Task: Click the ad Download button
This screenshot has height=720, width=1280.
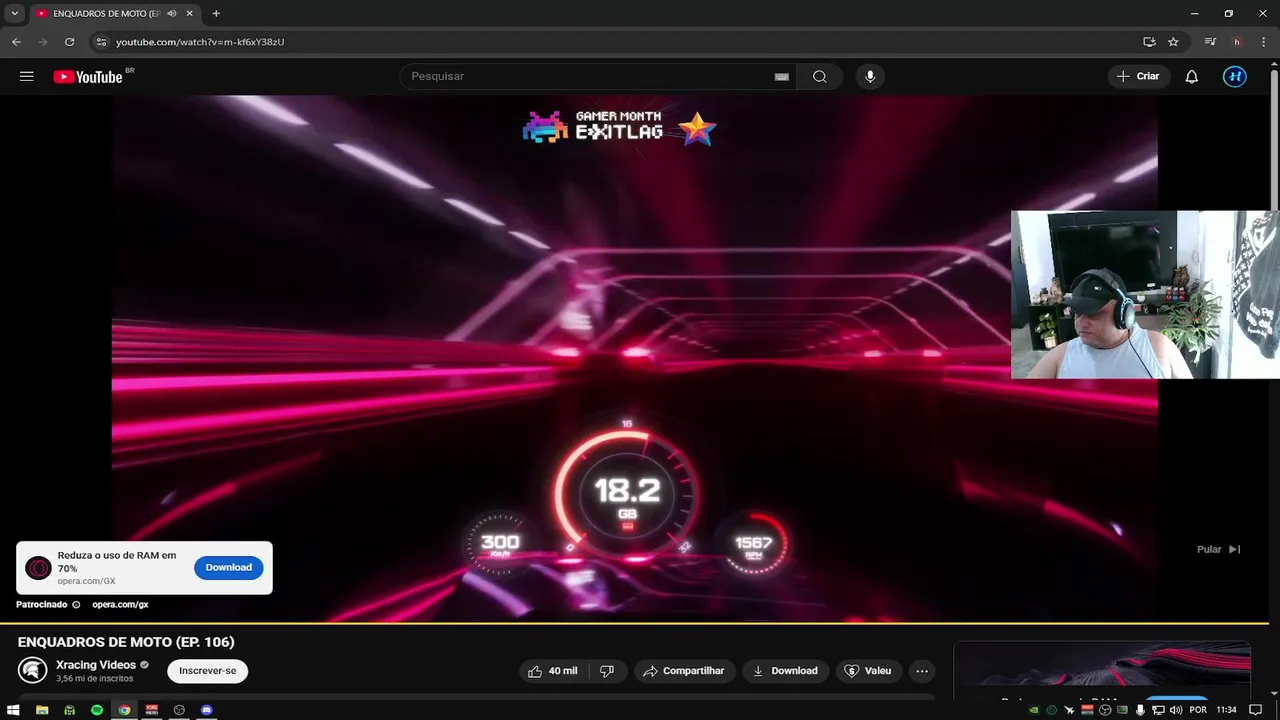Action: [229, 567]
